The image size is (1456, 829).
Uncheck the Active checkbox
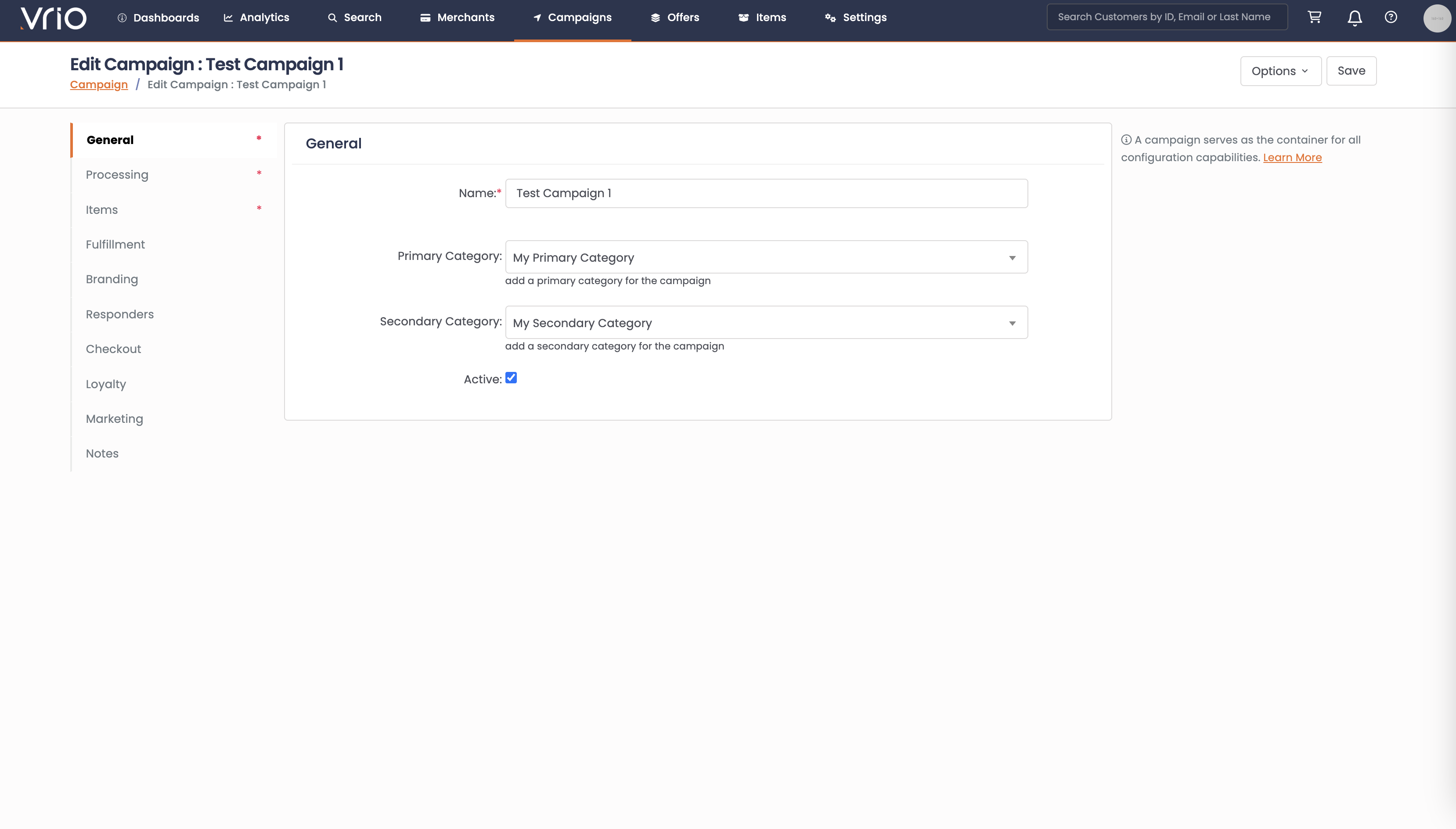coord(511,378)
